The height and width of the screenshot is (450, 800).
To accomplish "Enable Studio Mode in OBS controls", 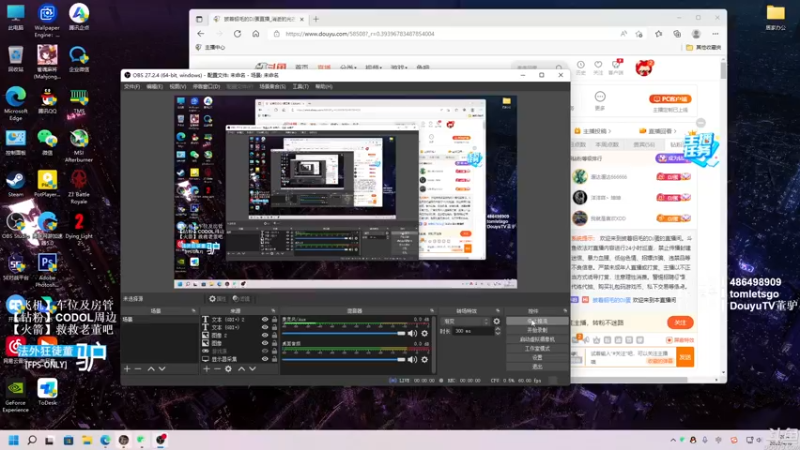I will pos(537,348).
